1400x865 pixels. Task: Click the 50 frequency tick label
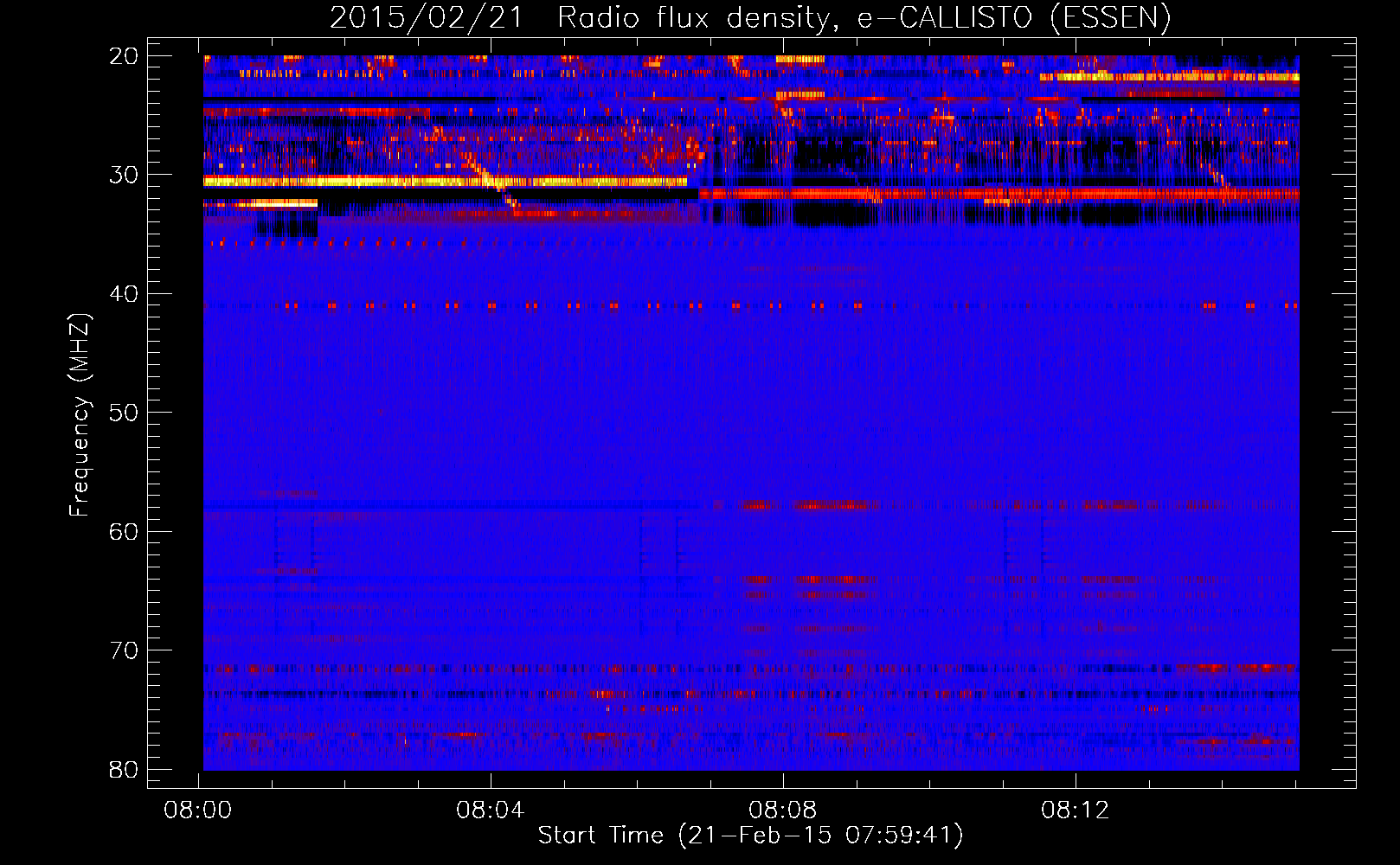click(124, 413)
